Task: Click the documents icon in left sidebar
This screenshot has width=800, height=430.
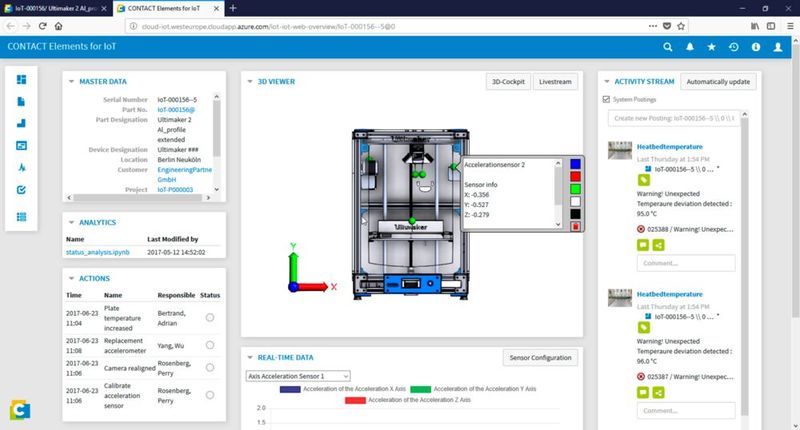Action: point(22,101)
